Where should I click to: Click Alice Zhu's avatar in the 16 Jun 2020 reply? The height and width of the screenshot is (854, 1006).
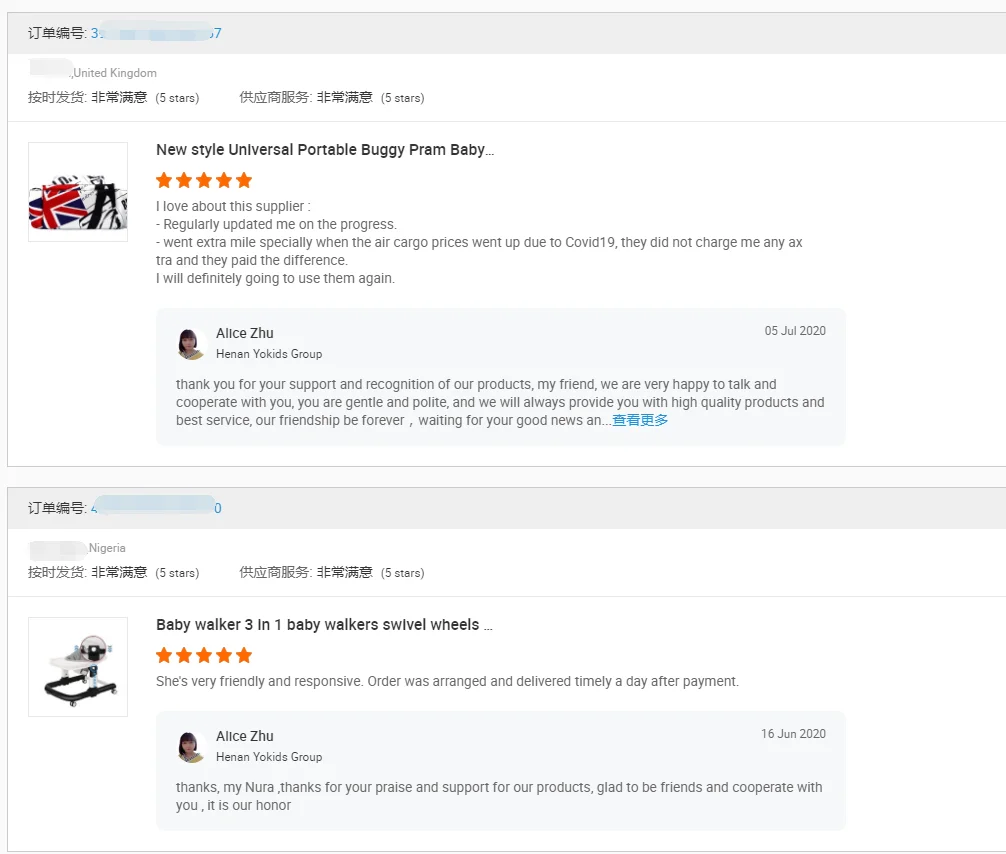pyautogui.click(x=190, y=746)
